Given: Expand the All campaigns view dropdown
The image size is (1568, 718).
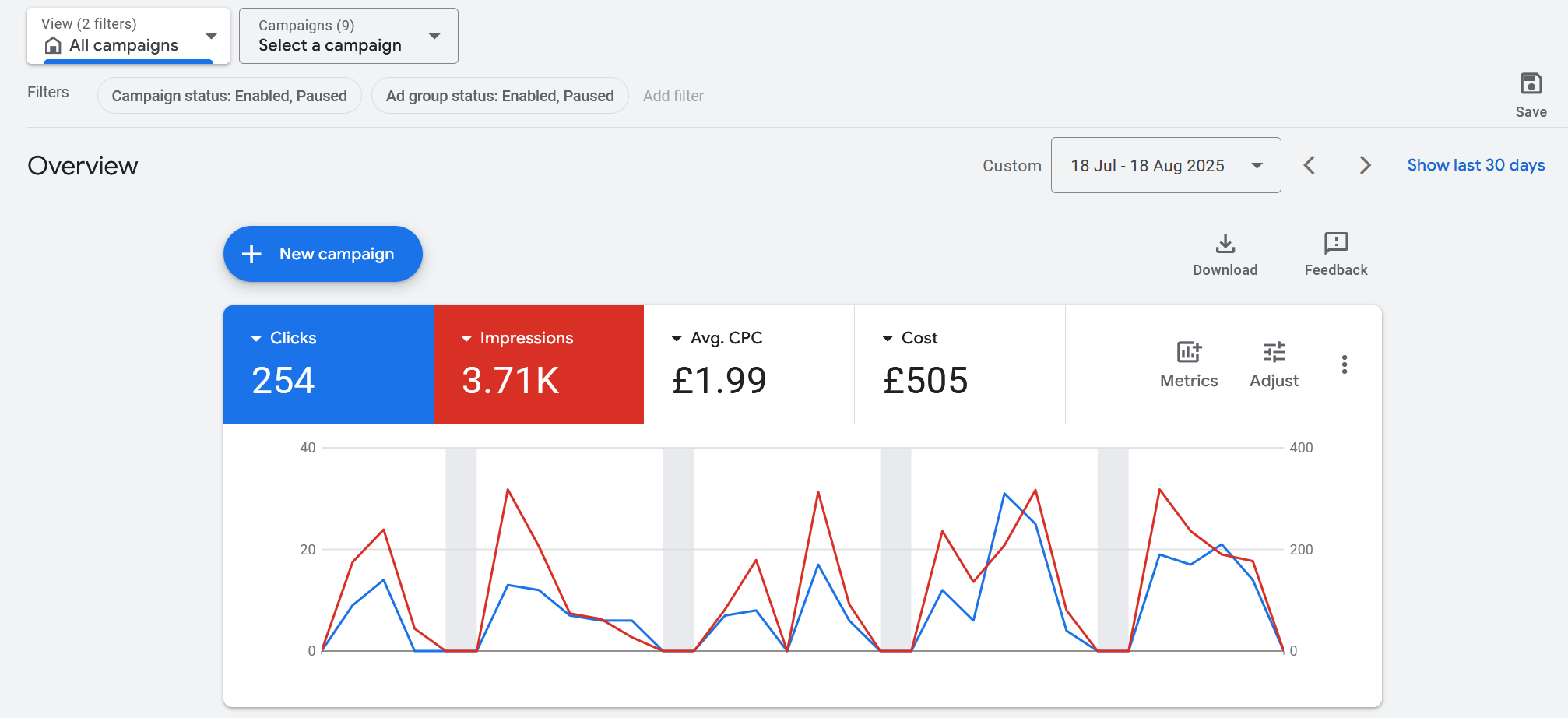Looking at the screenshot, I should coord(210,36).
